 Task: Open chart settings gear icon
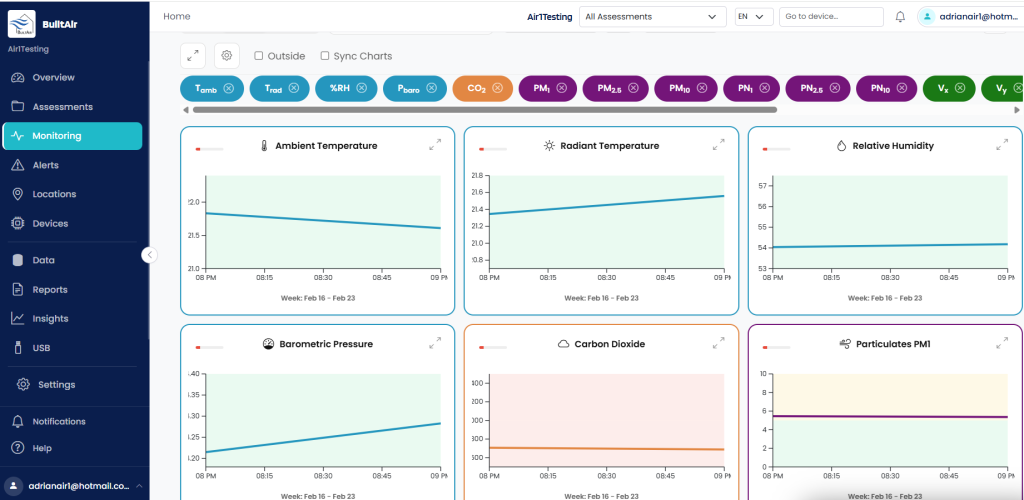click(227, 56)
